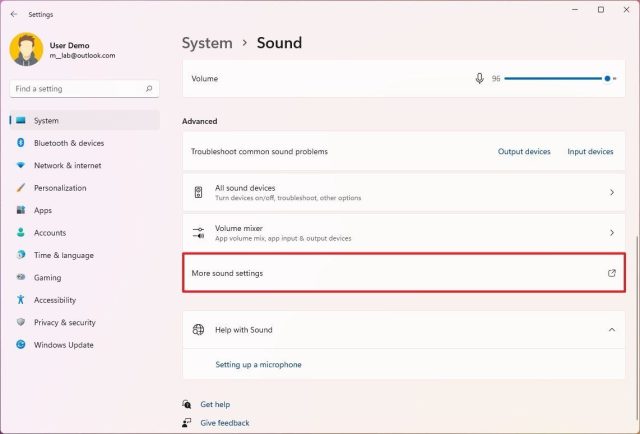Click the Accessibility icon in sidebar
Screen dimensions: 640x434
click(21, 300)
